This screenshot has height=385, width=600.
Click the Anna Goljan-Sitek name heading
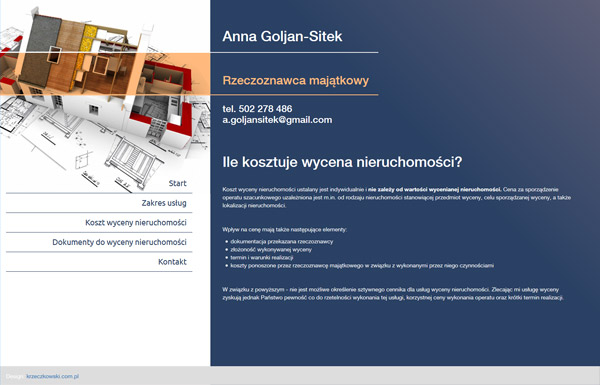click(282, 36)
